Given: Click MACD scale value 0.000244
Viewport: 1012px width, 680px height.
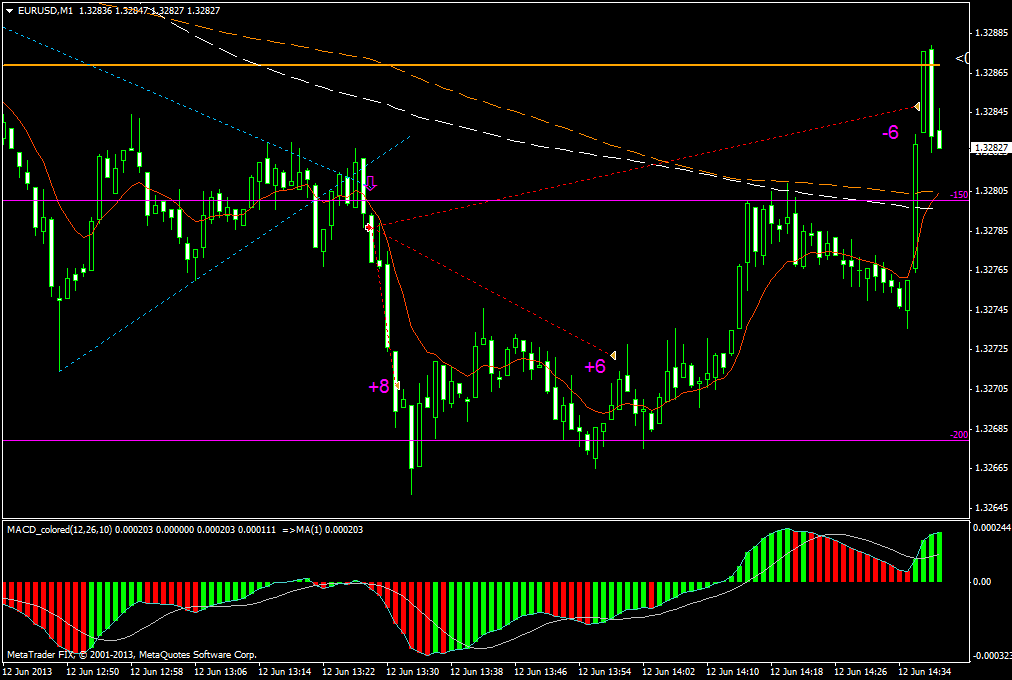Looking at the screenshot, I should 991,527.
